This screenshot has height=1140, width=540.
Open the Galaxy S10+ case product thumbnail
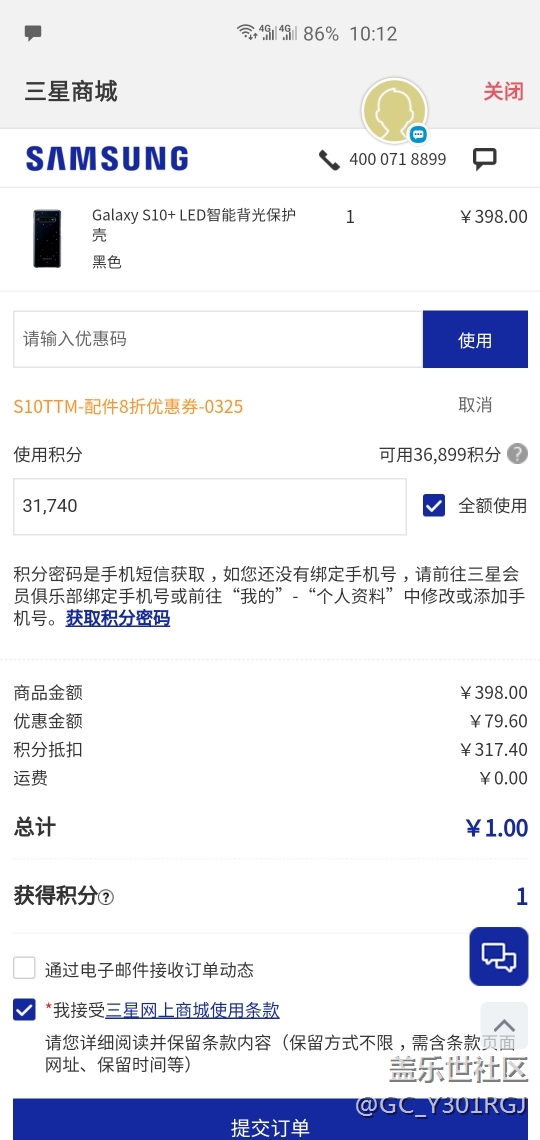pos(47,238)
